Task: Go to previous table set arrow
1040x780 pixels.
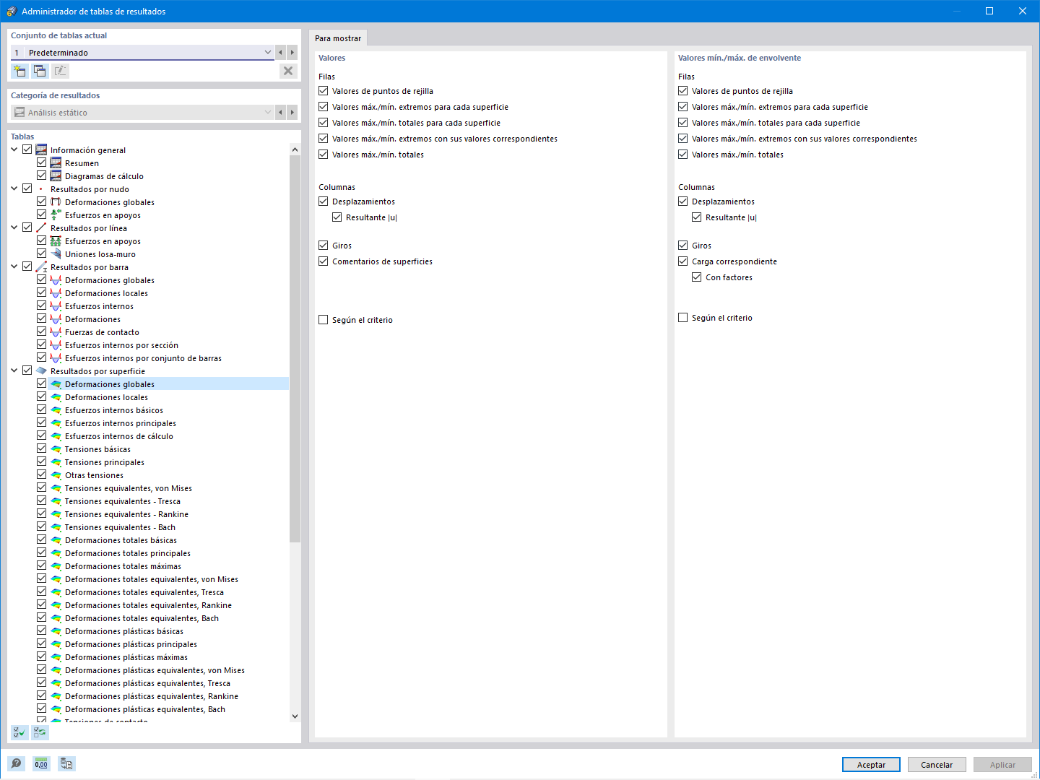Action: (281, 52)
